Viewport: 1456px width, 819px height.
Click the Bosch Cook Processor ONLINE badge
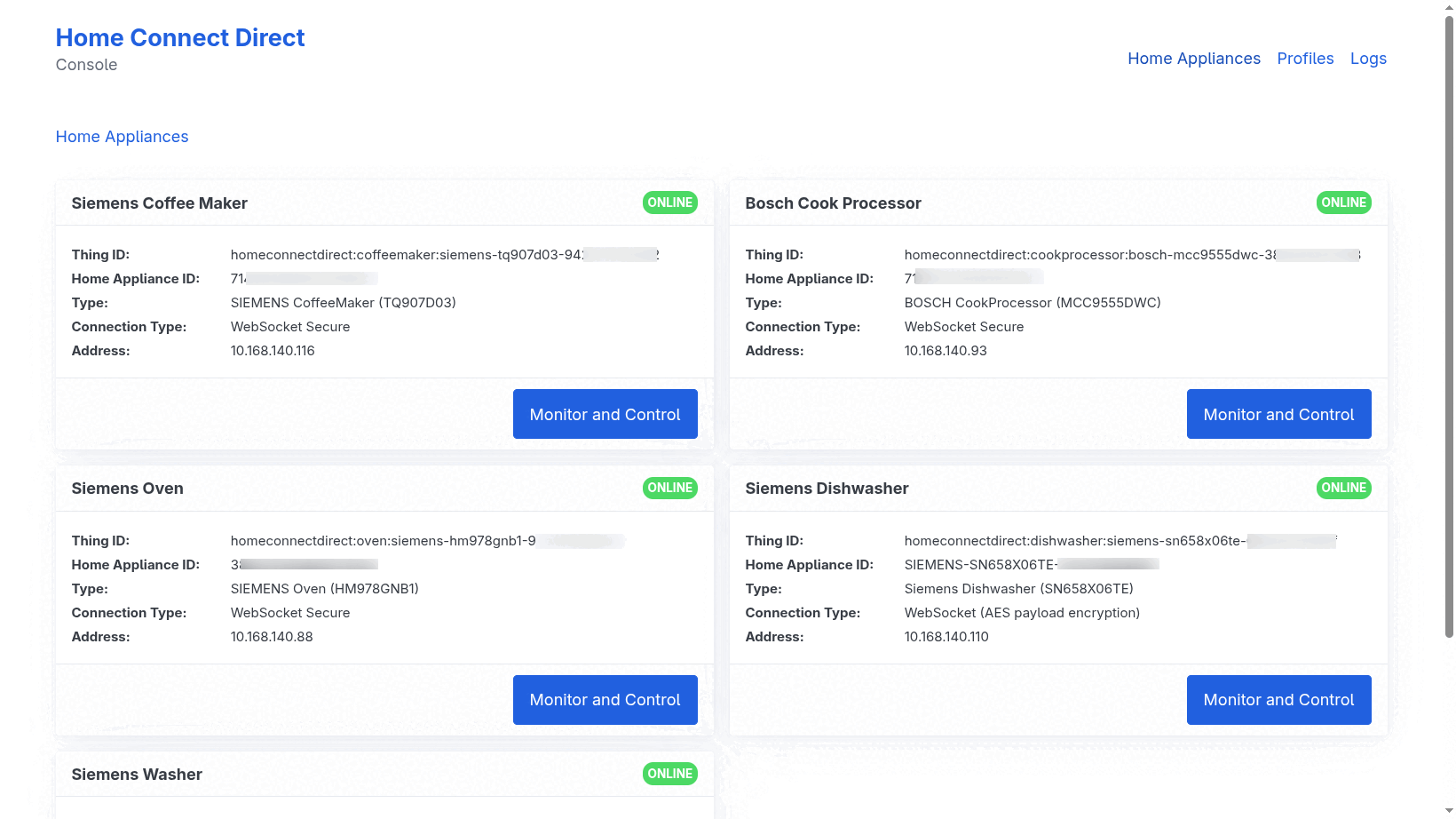click(1344, 203)
